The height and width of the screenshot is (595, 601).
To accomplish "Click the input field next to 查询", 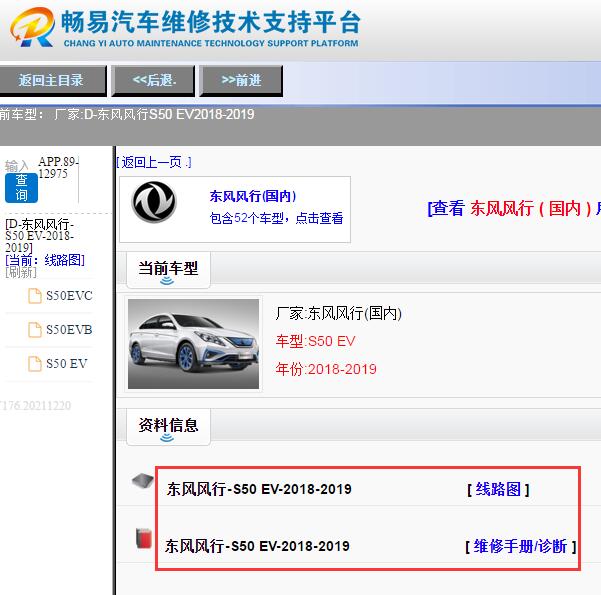I will coord(16,166).
